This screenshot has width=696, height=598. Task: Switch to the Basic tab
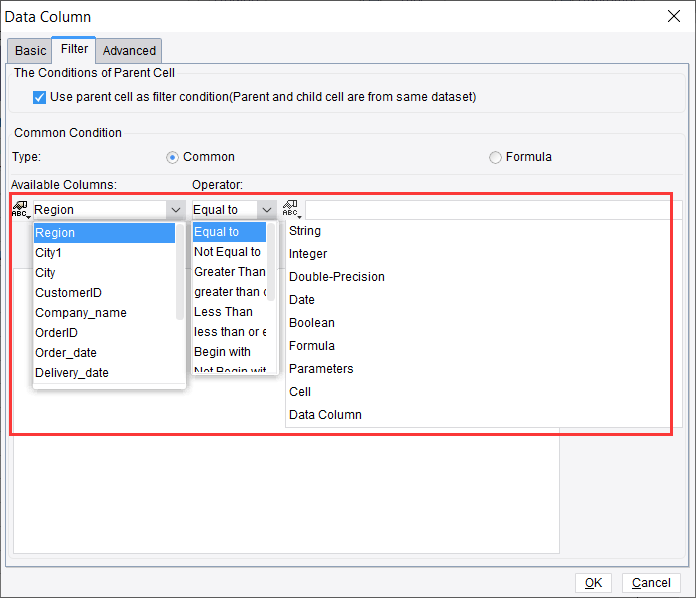click(30, 51)
